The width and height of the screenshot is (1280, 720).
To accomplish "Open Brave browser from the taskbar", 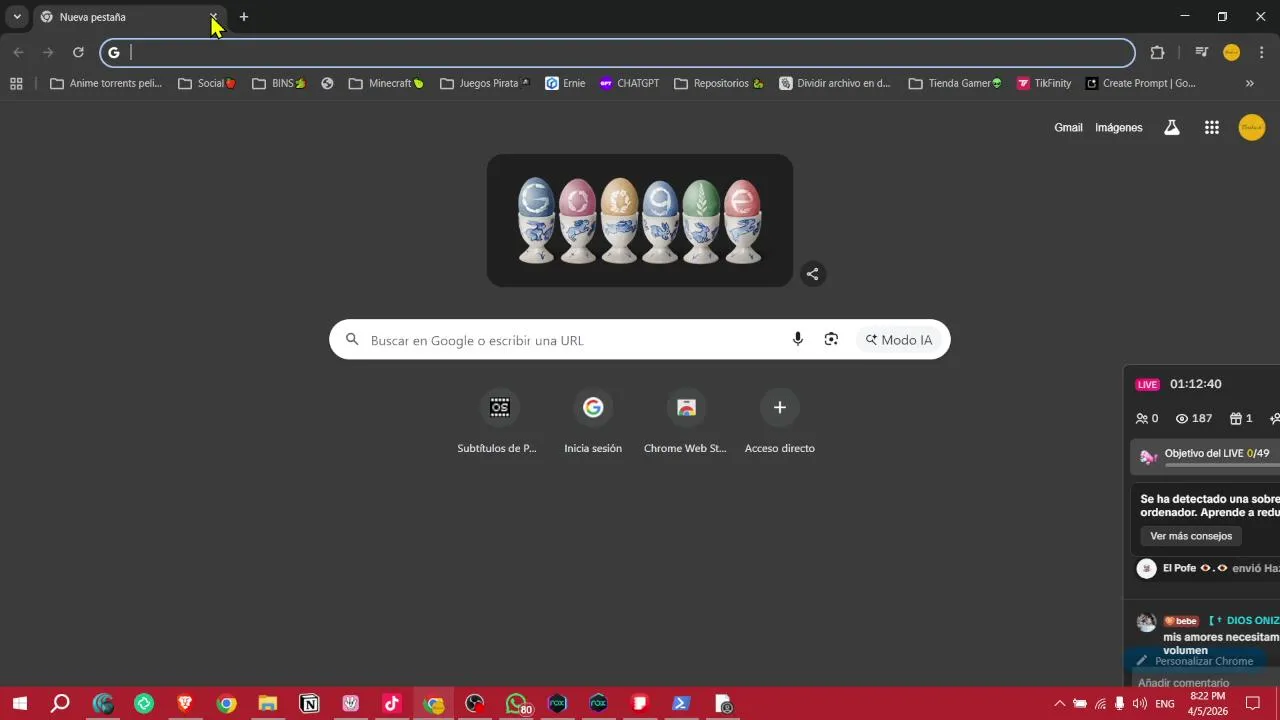I will pyautogui.click(x=185, y=704).
